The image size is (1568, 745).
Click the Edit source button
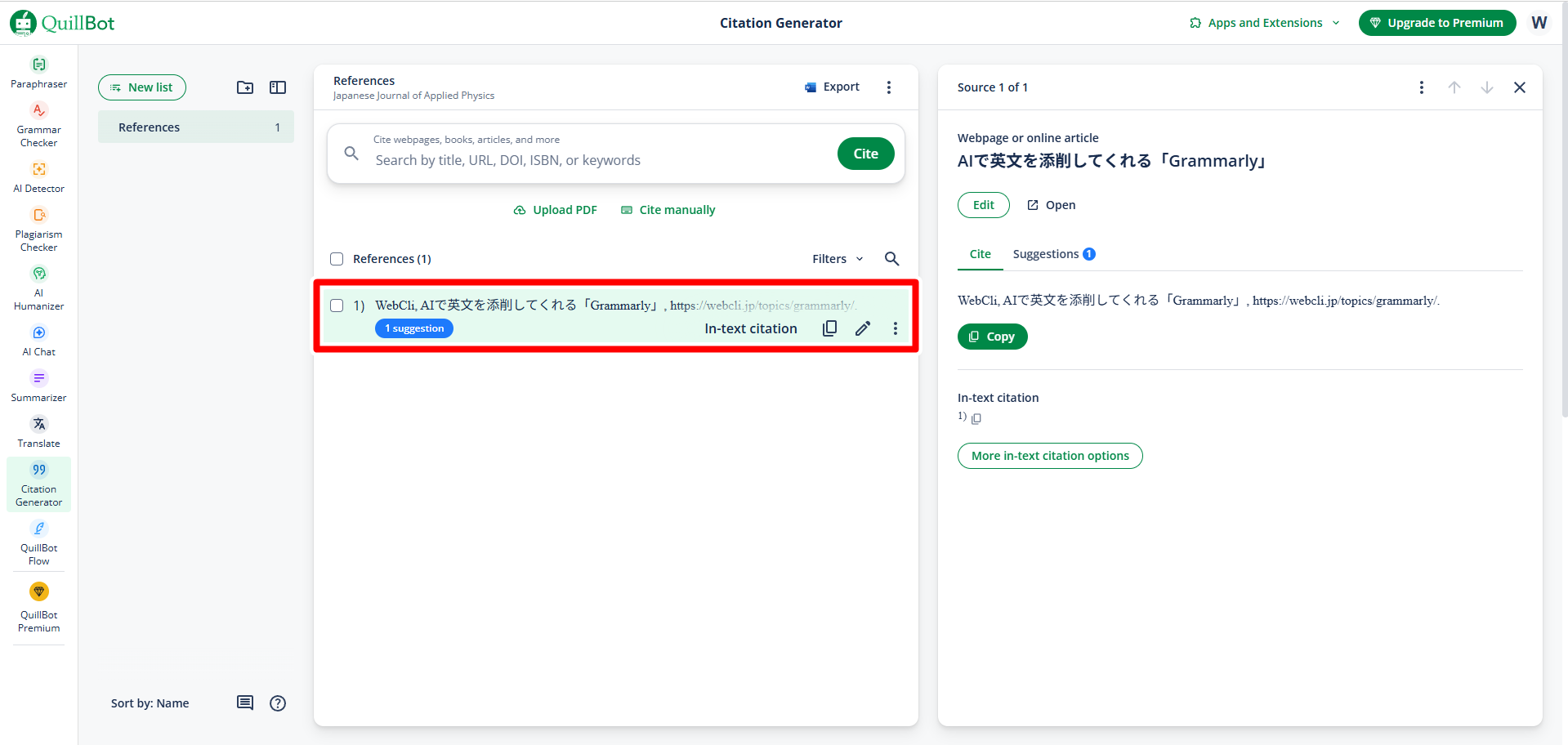pyautogui.click(x=984, y=205)
